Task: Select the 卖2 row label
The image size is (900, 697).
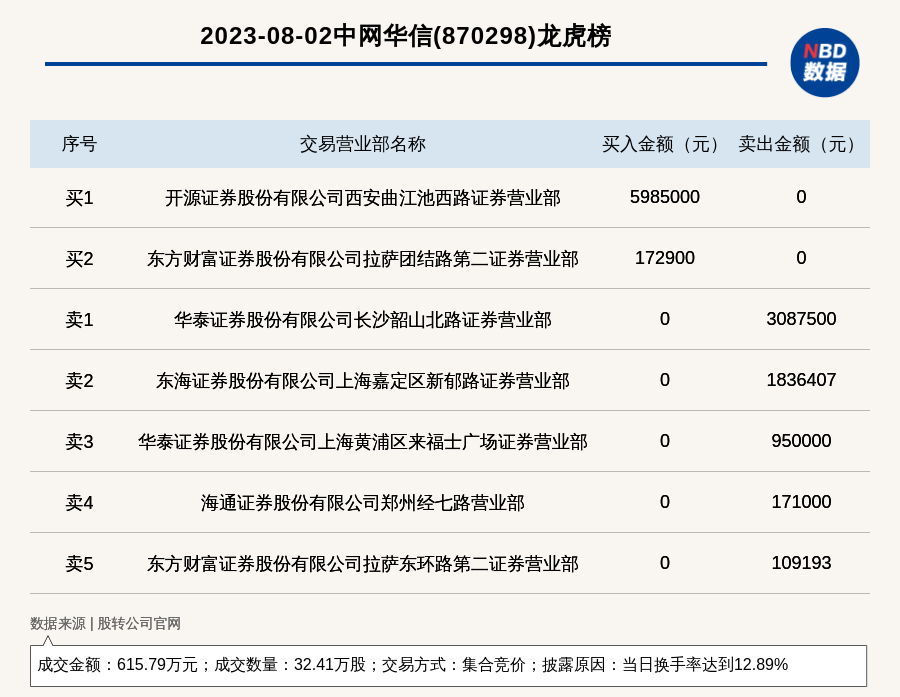Action: tap(79, 381)
